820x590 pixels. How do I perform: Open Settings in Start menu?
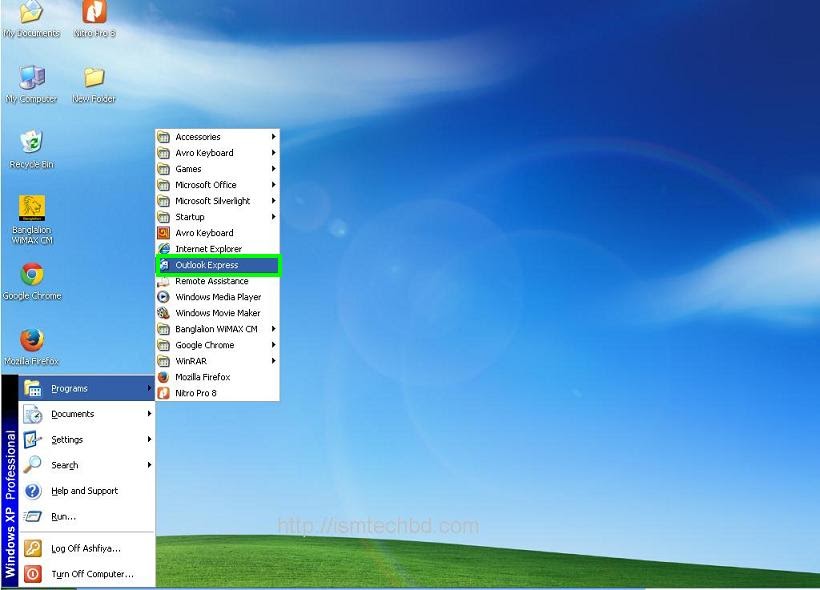(87, 439)
